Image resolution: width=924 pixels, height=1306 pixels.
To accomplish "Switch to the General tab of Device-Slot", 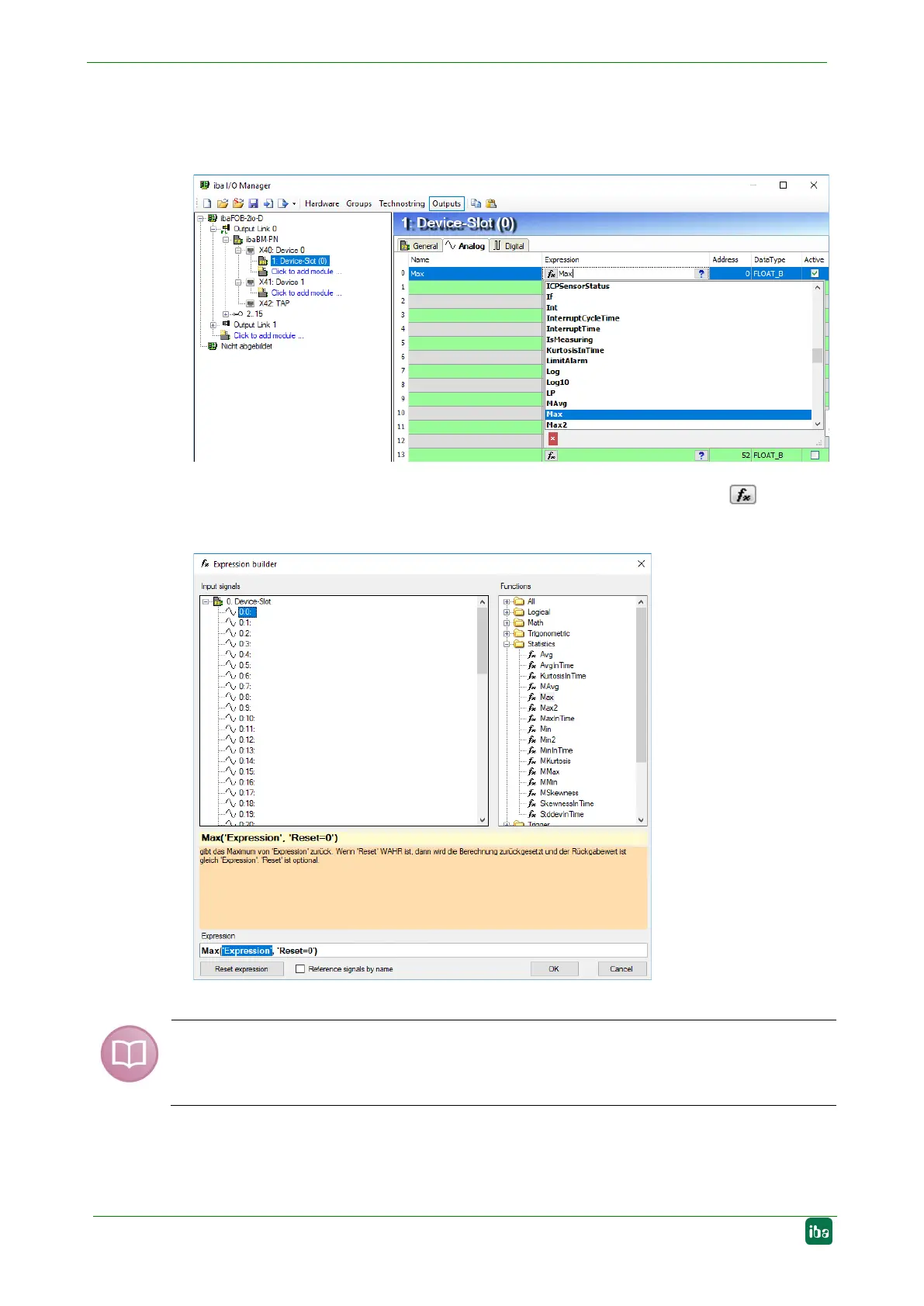I will pos(419,246).
